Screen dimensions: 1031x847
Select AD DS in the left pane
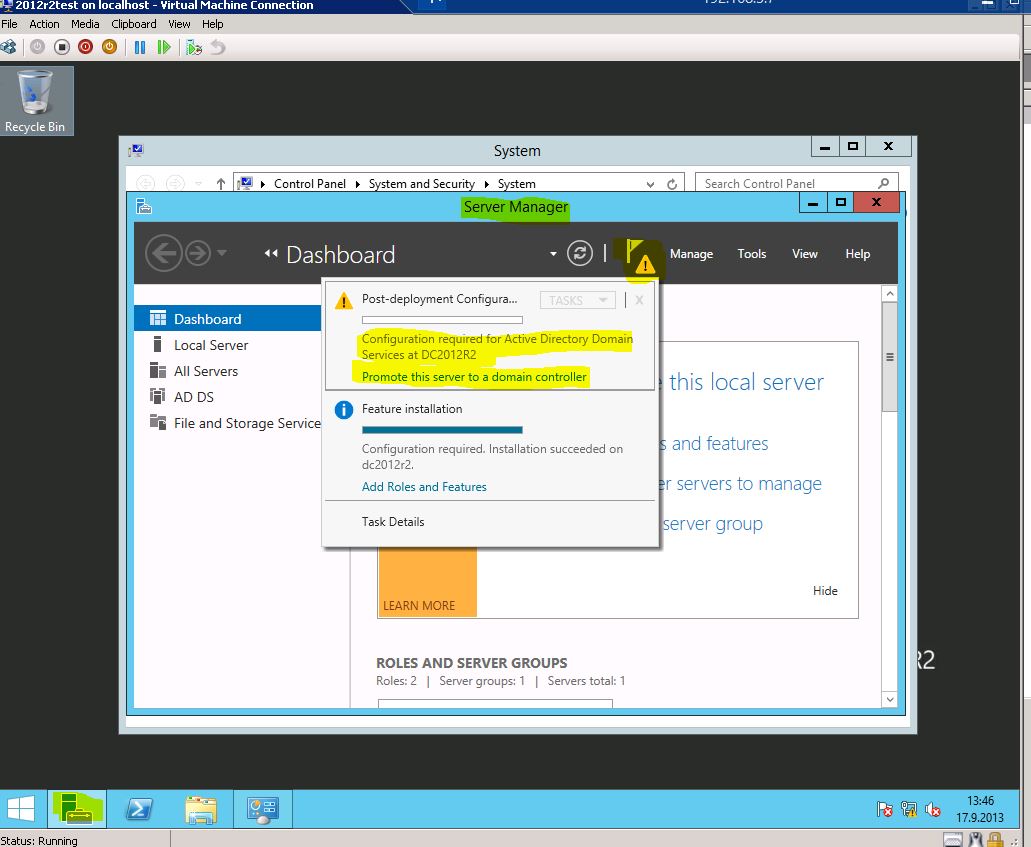(x=228, y=397)
